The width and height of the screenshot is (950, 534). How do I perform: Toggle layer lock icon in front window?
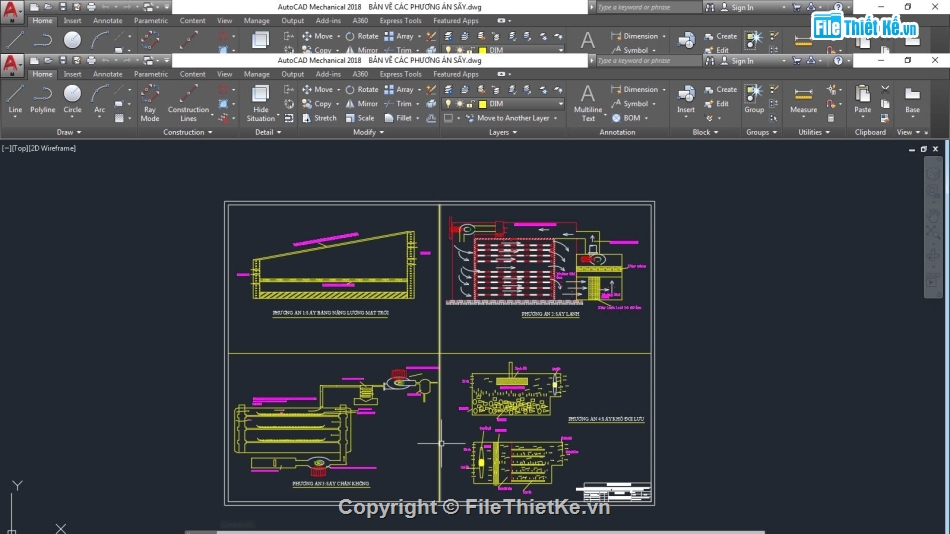tap(470, 104)
